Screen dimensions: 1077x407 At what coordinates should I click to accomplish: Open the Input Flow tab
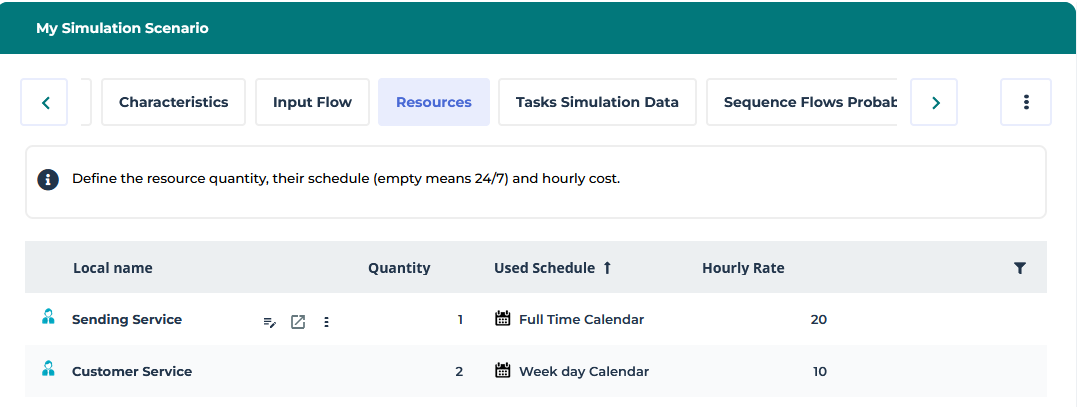click(x=312, y=102)
